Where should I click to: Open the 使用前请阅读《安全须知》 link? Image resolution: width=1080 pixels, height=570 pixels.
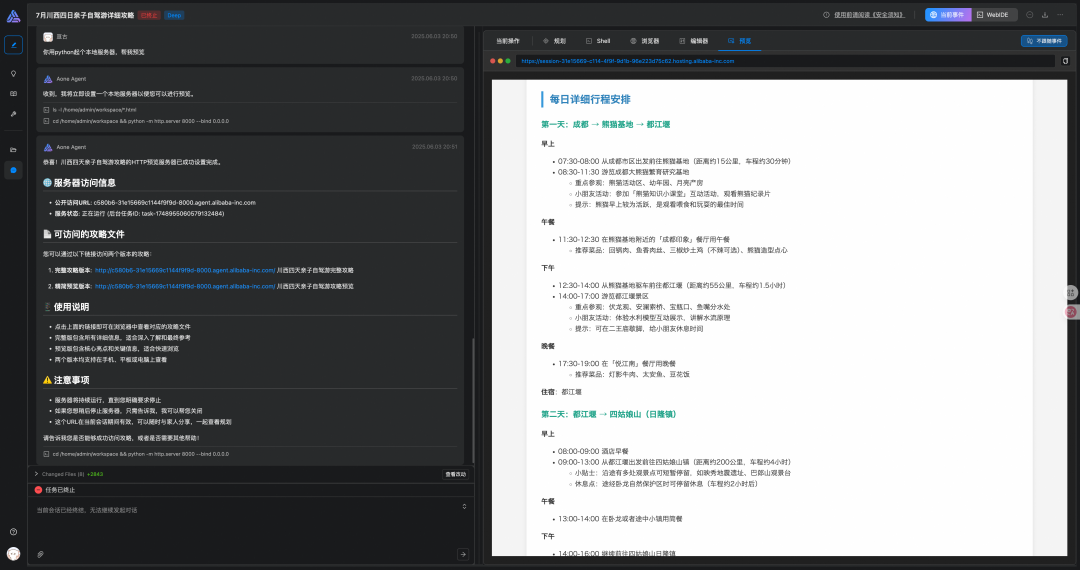(x=868, y=15)
